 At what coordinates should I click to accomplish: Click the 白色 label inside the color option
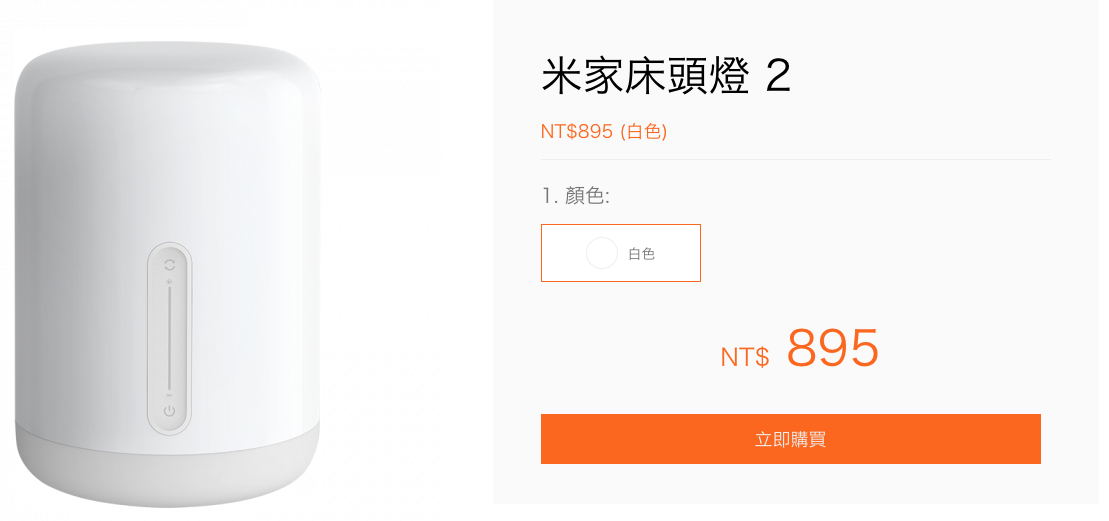[641, 254]
